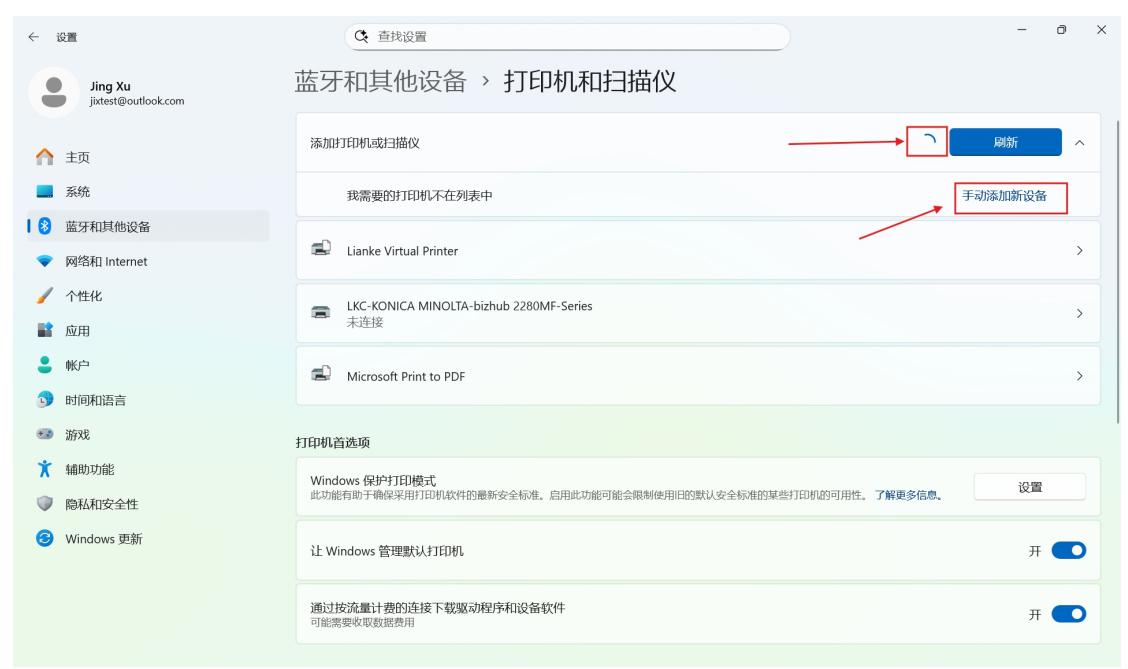Viewport: 1128px width, 669px height.
Task: Open 帐户 settings page
Action: point(148,365)
